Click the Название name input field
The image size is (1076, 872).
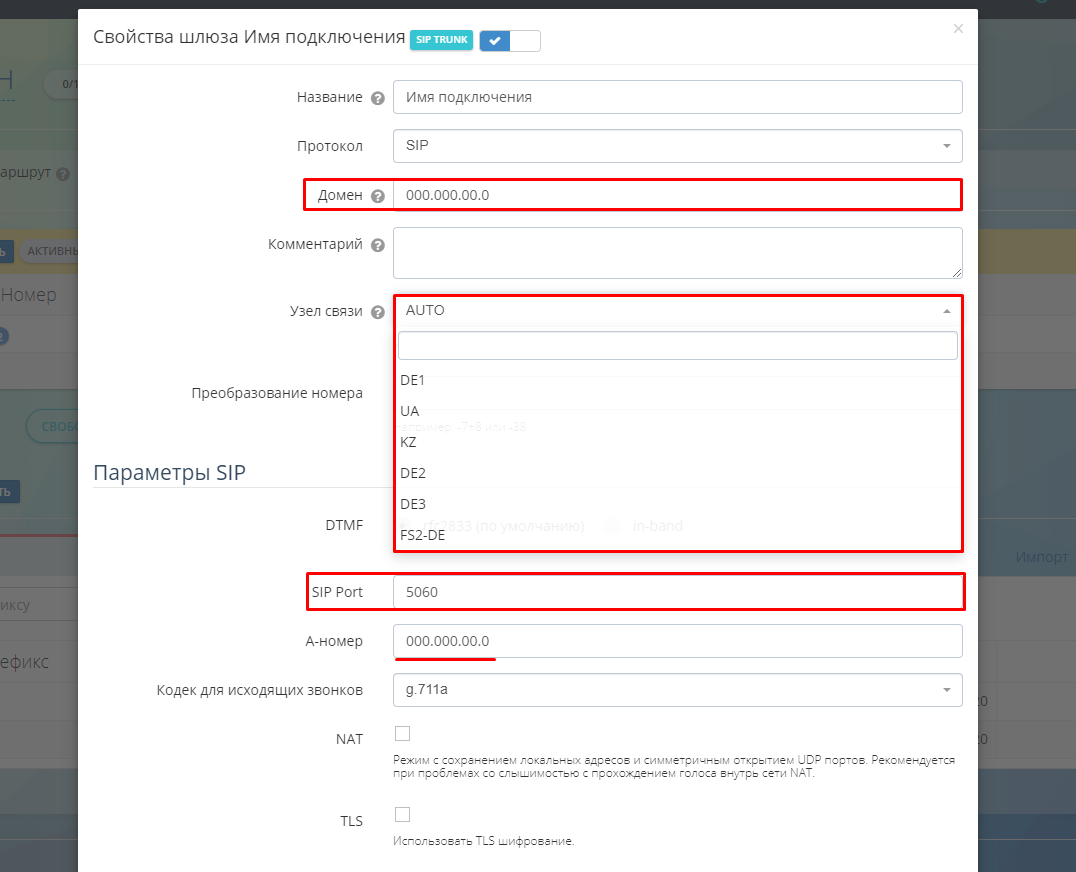[677, 97]
